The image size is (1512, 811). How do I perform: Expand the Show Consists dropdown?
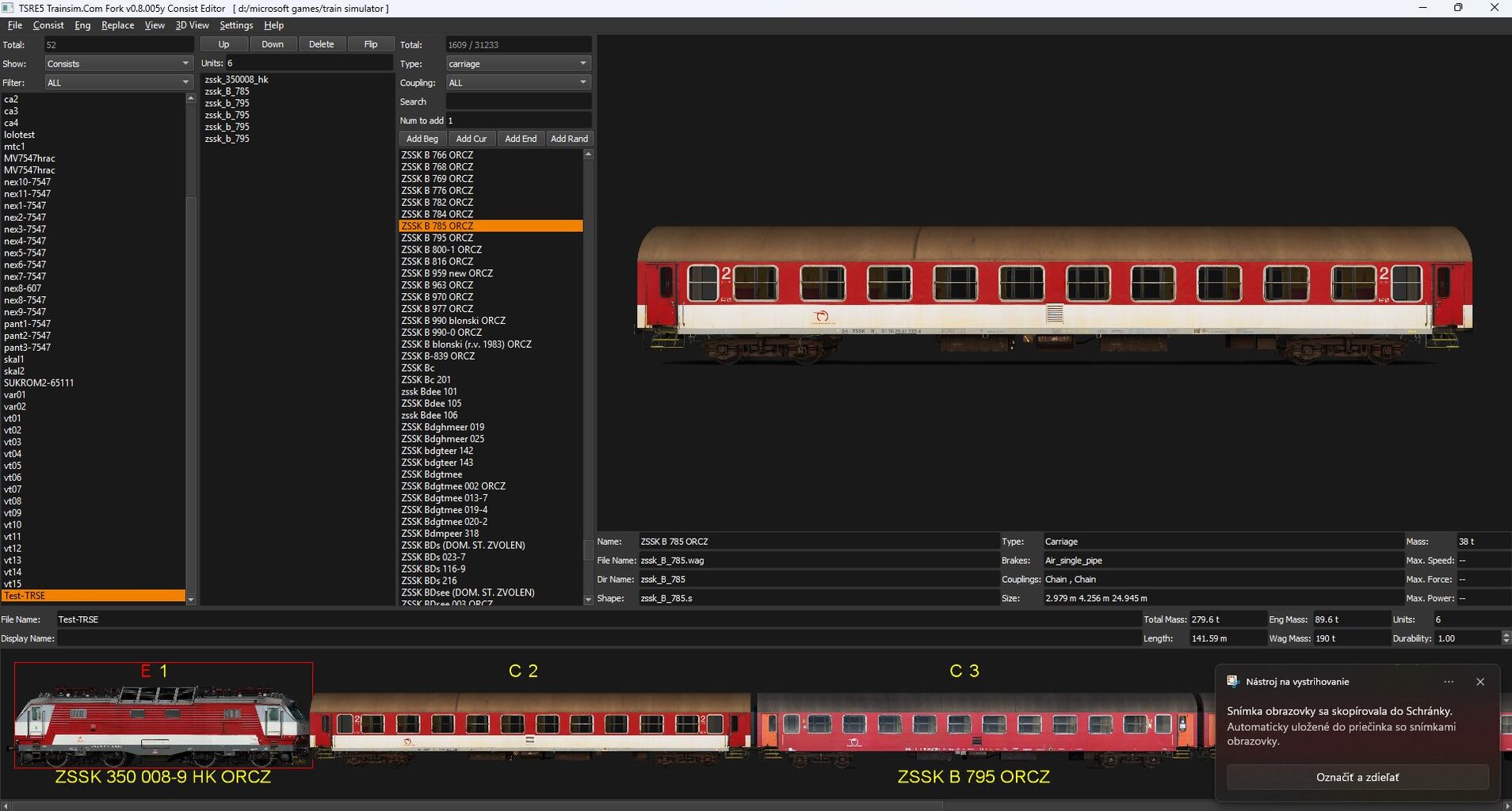click(117, 63)
